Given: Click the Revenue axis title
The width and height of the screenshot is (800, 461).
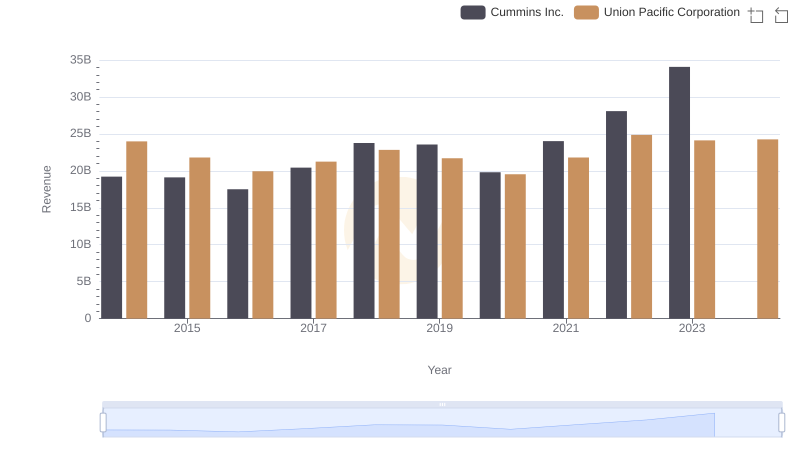Looking at the screenshot, I should click(46, 189).
